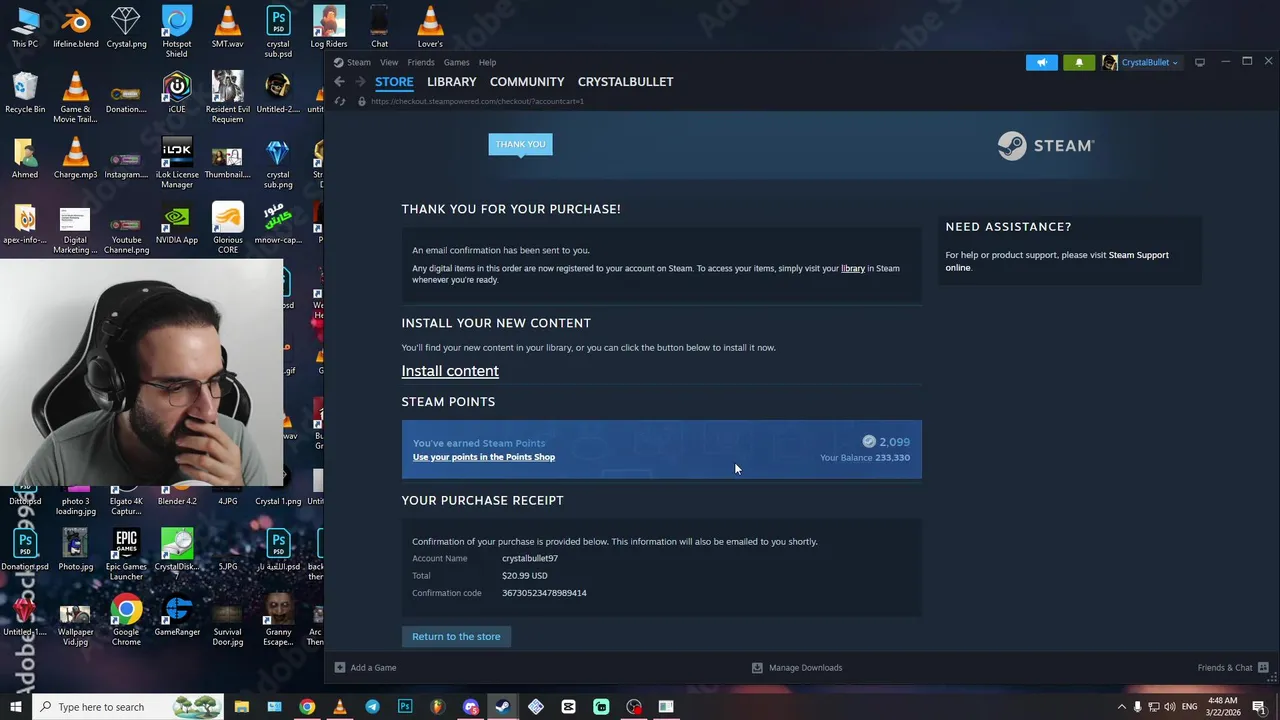Click the Steam taskbar icon
Screen dimensions: 1280x720
(x=503, y=707)
